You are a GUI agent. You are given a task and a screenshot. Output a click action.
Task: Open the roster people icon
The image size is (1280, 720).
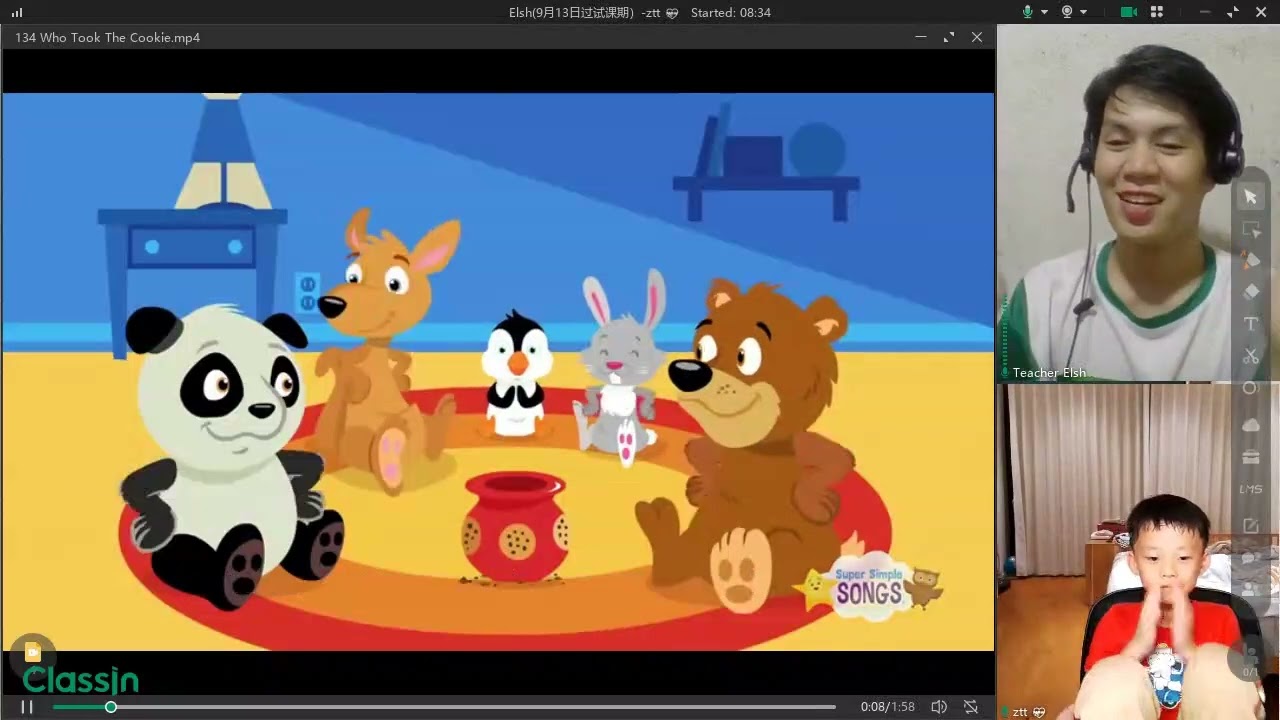[x=1250, y=590]
